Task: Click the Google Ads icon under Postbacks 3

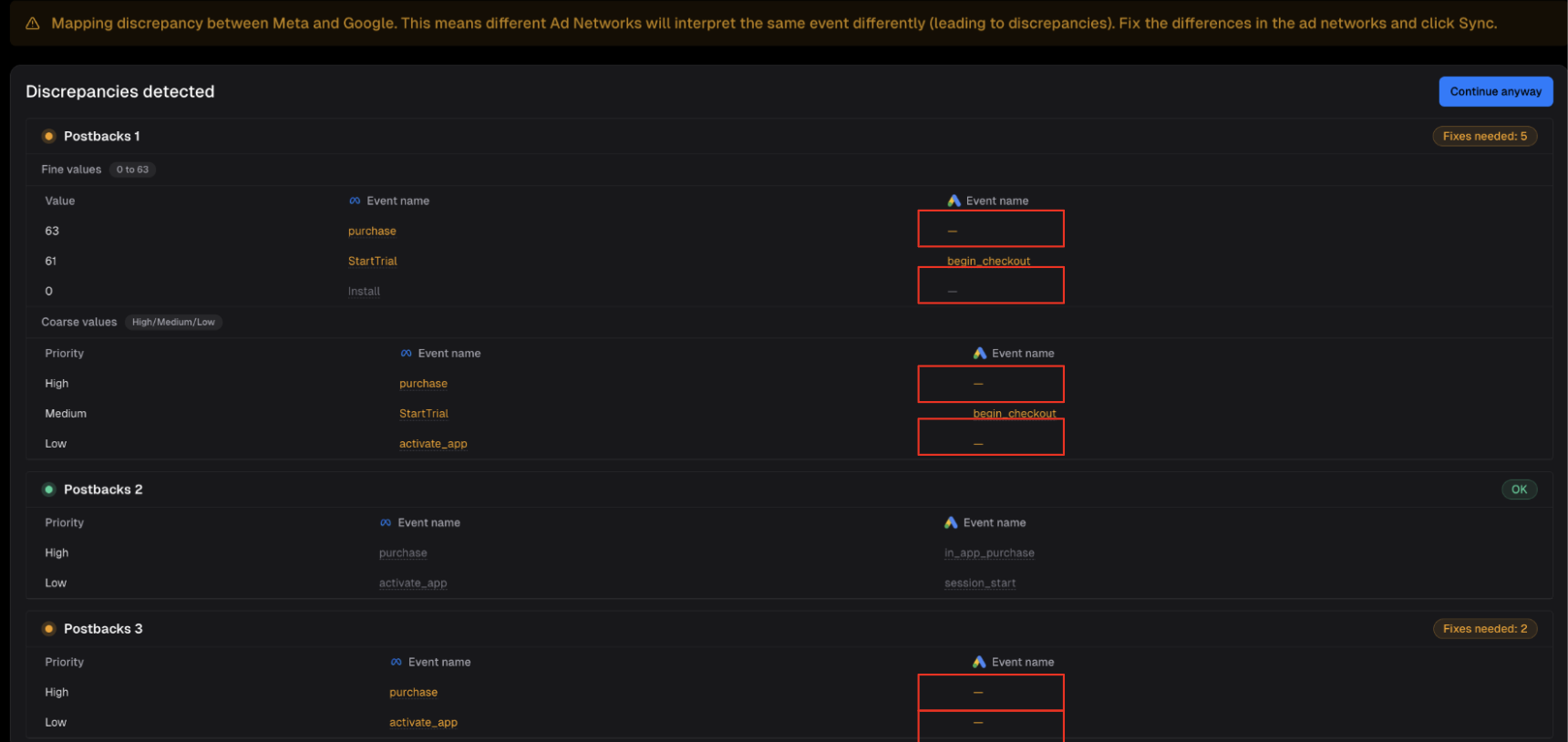Action: [x=979, y=663]
